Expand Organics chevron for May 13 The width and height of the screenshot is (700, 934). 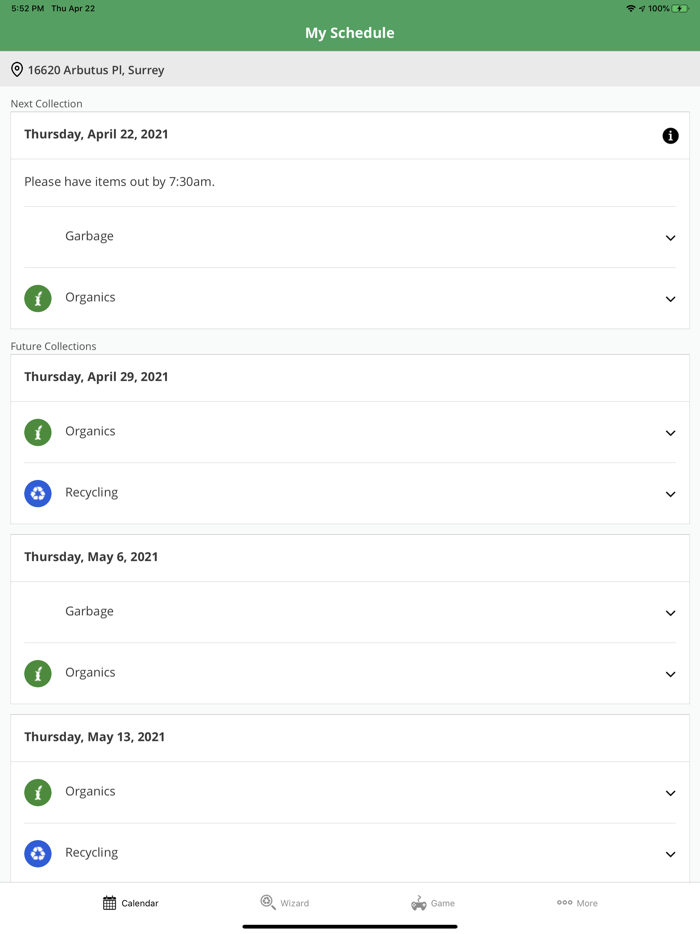pyautogui.click(x=670, y=793)
